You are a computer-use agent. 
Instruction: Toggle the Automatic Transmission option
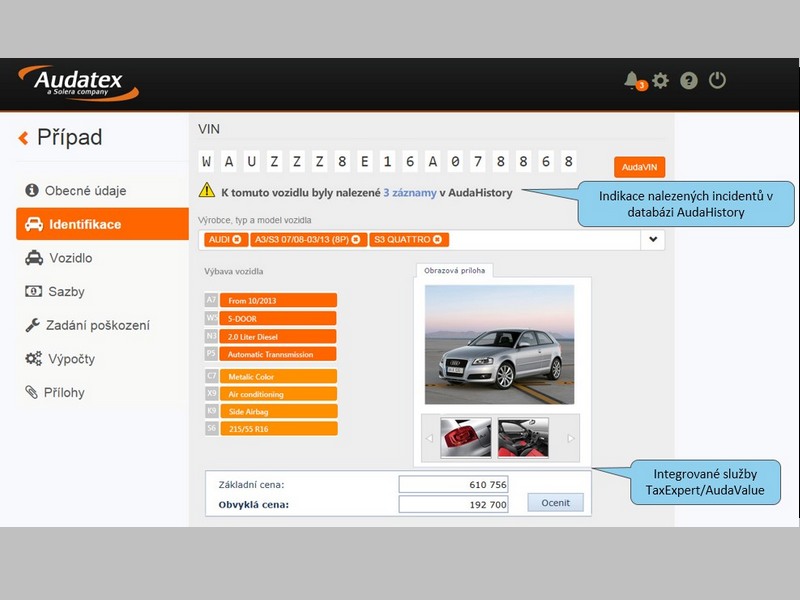[278, 354]
